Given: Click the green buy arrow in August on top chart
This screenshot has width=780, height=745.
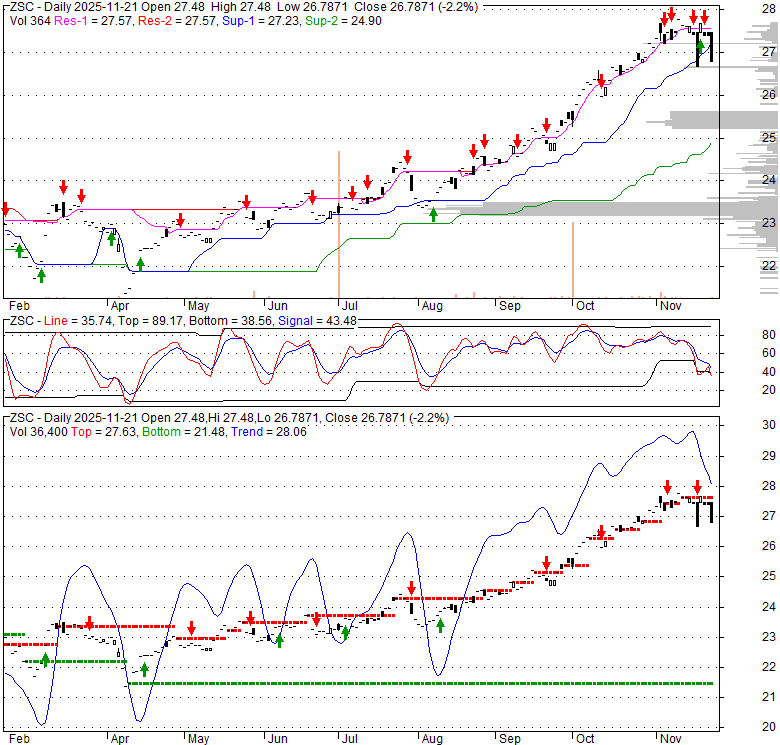Looking at the screenshot, I should (x=433, y=213).
